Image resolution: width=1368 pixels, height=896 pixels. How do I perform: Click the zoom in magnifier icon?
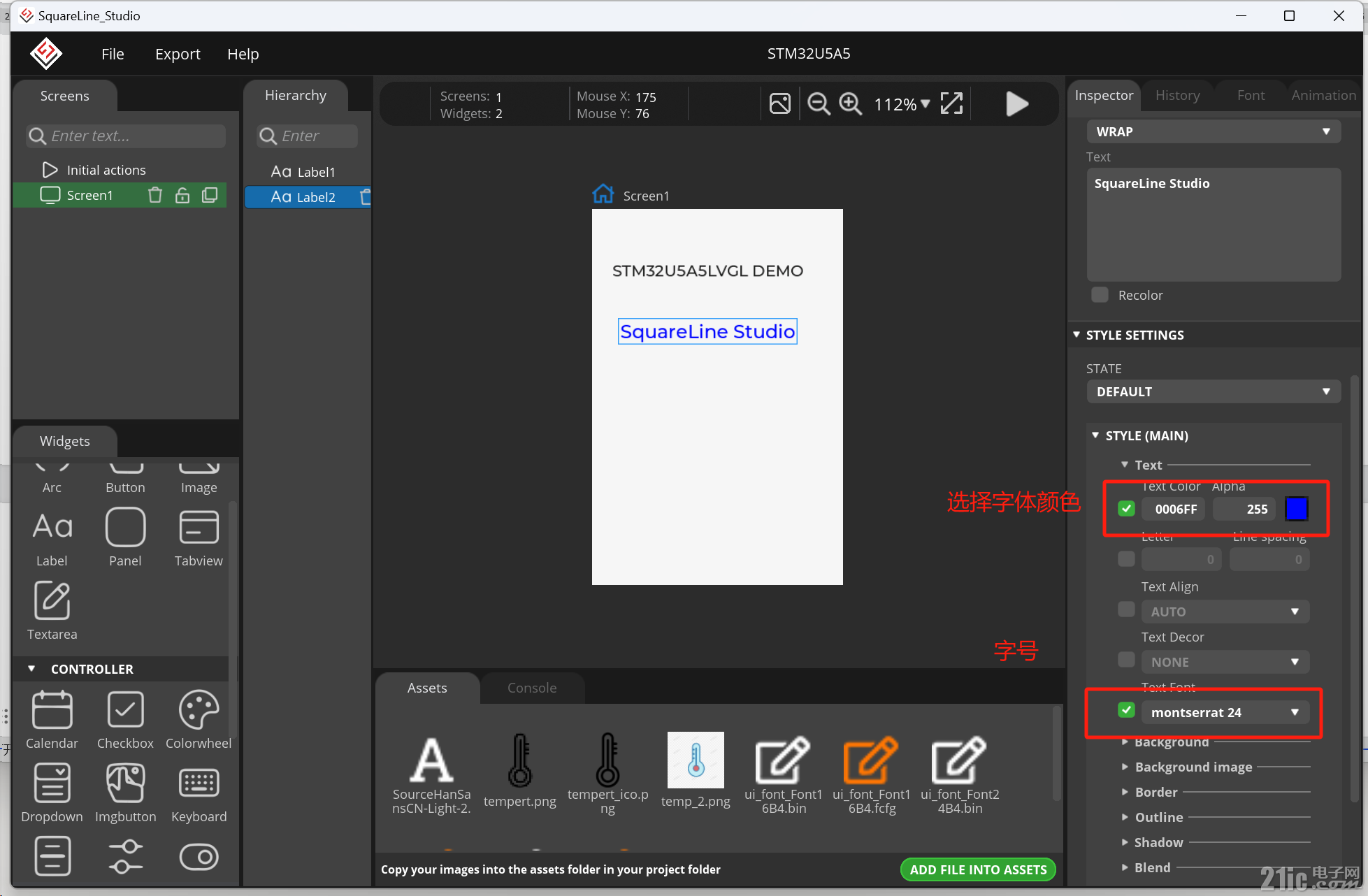[850, 103]
